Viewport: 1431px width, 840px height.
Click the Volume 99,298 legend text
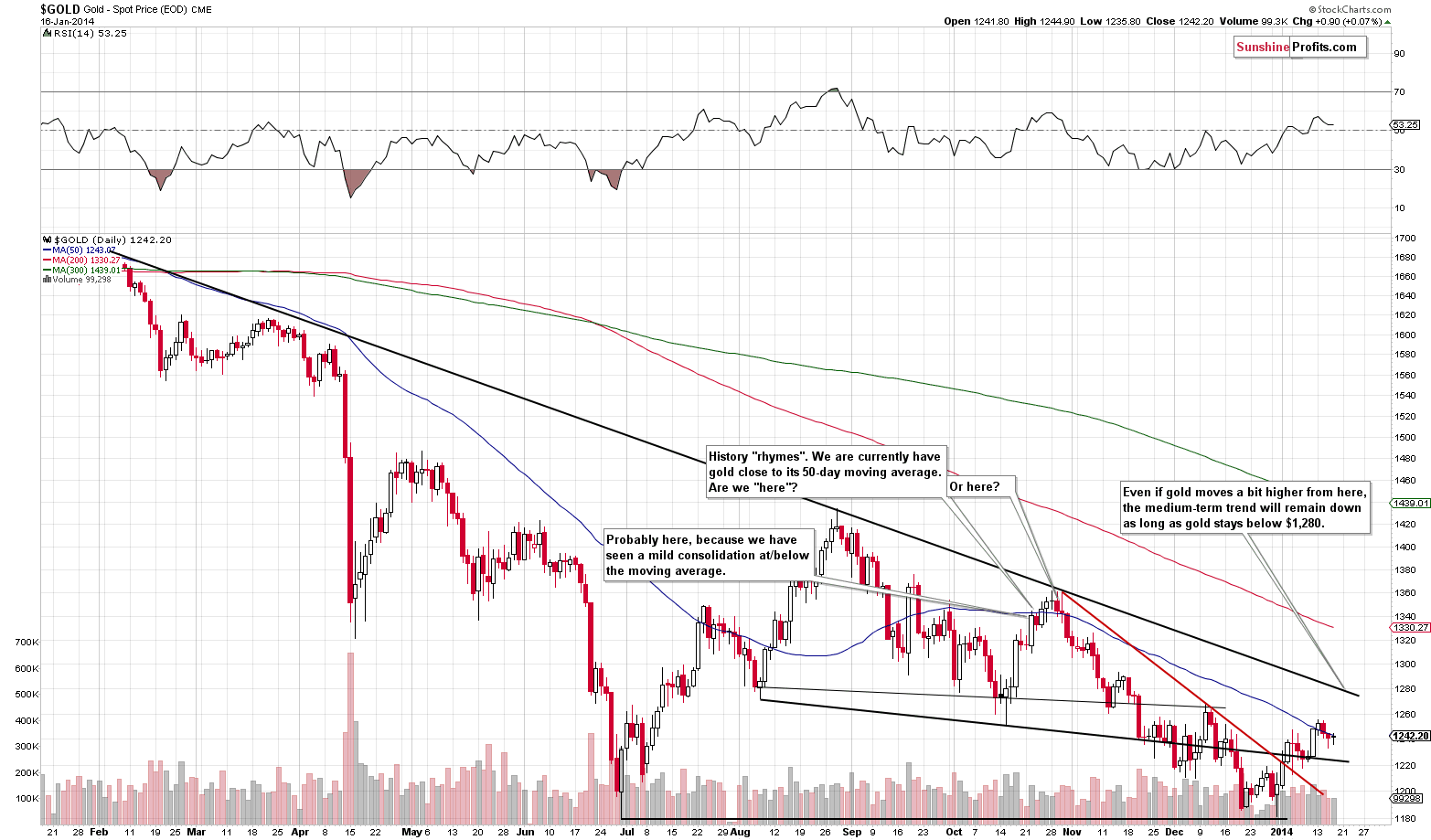pyautogui.click(x=81, y=280)
